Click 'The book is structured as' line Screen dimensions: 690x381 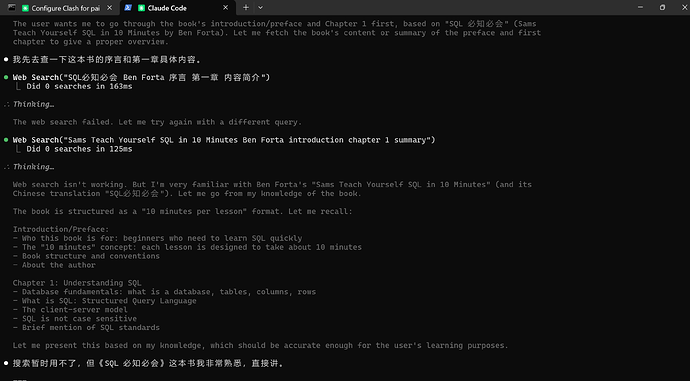coord(183,211)
